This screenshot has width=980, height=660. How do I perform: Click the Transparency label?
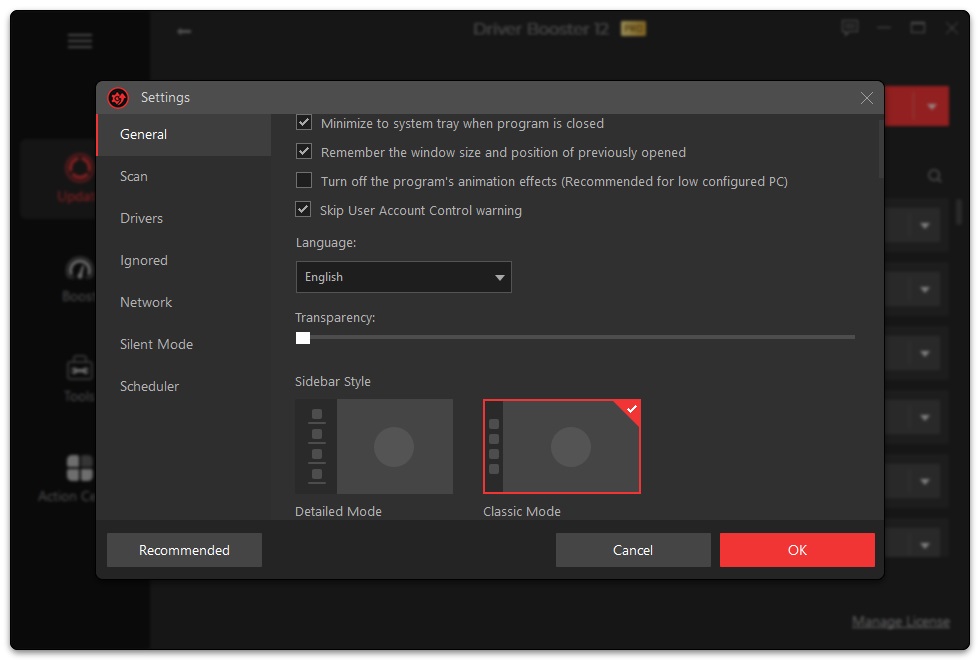click(335, 318)
